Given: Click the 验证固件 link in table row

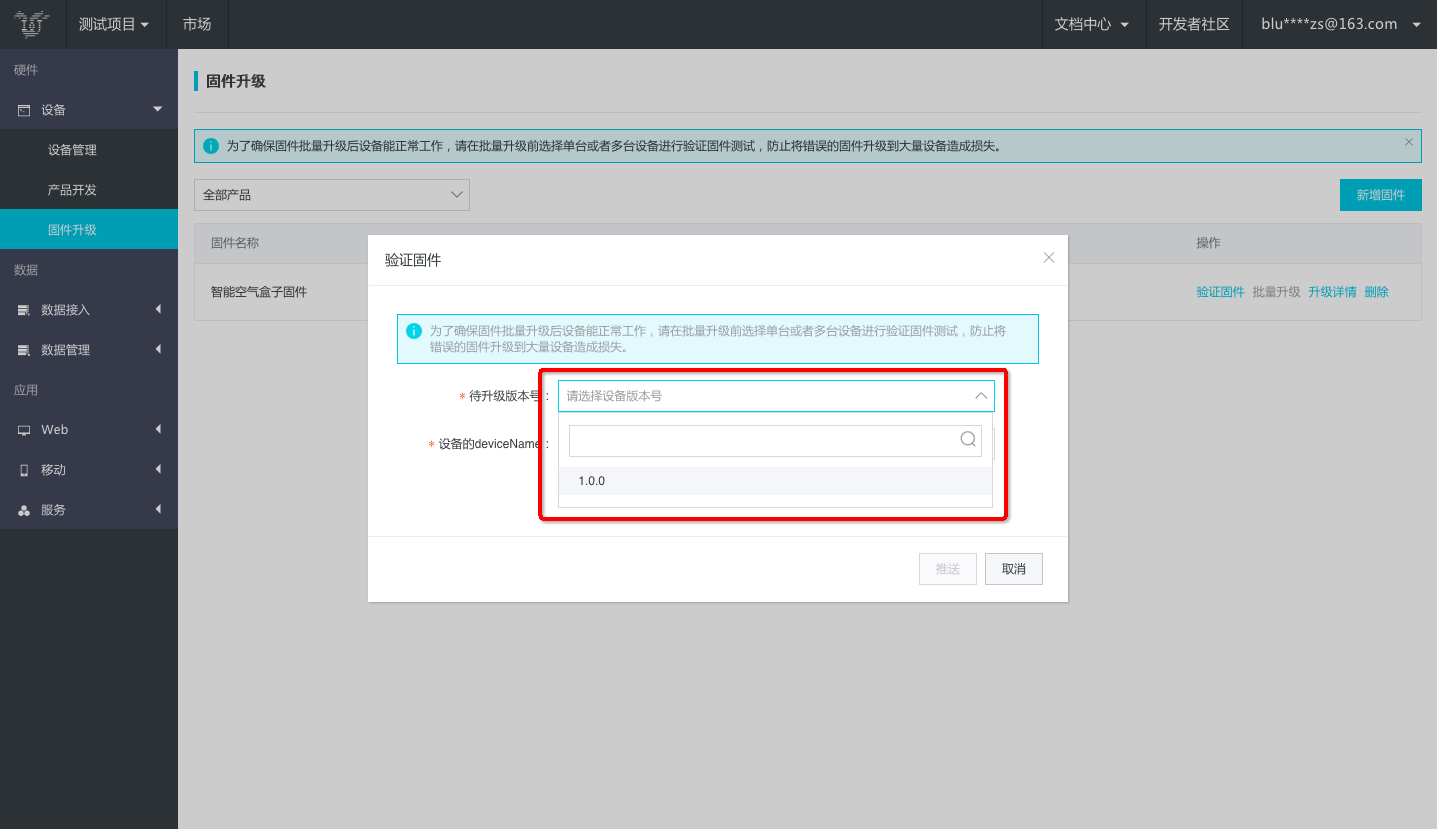Looking at the screenshot, I should point(1220,292).
